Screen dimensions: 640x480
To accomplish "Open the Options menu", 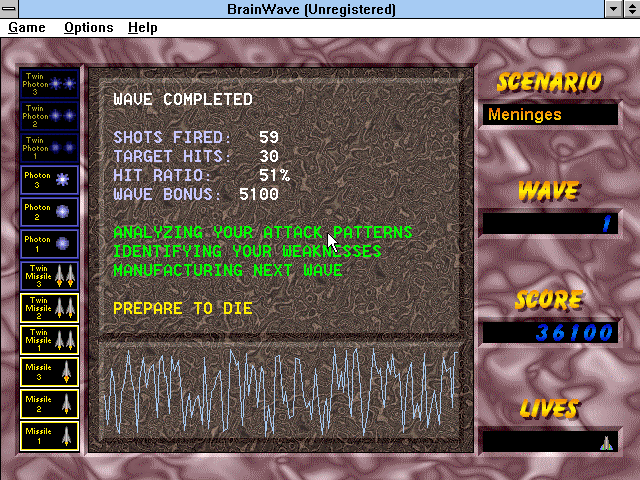I will (x=89, y=28).
